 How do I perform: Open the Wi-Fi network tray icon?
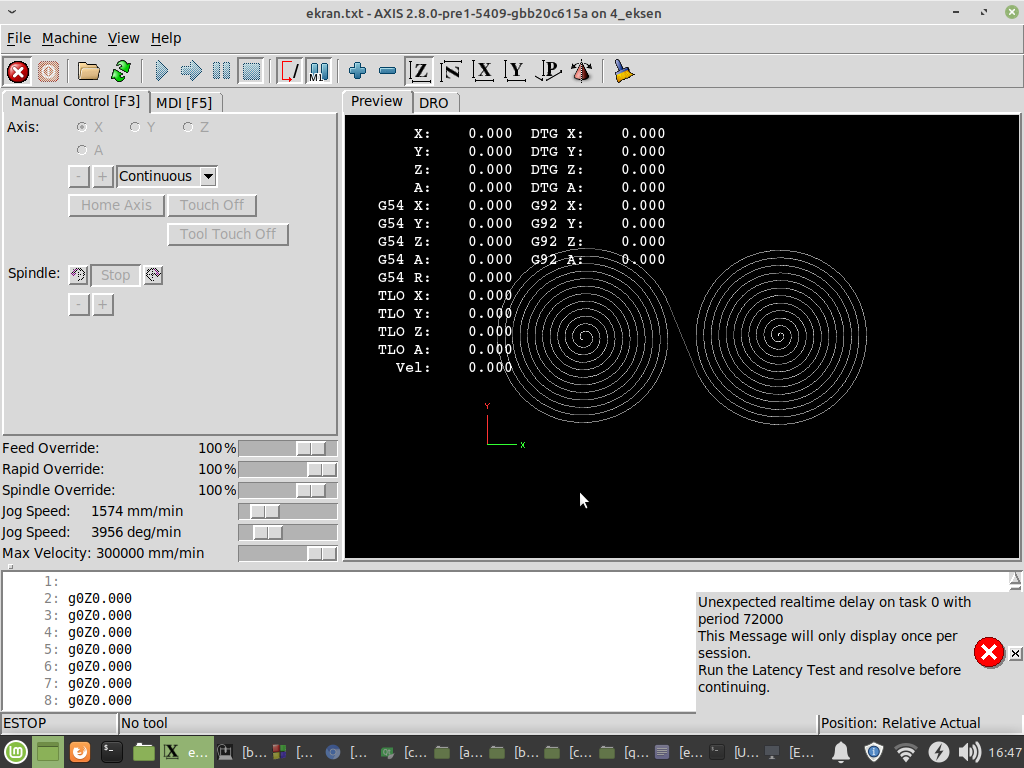(x=905, y=752)
